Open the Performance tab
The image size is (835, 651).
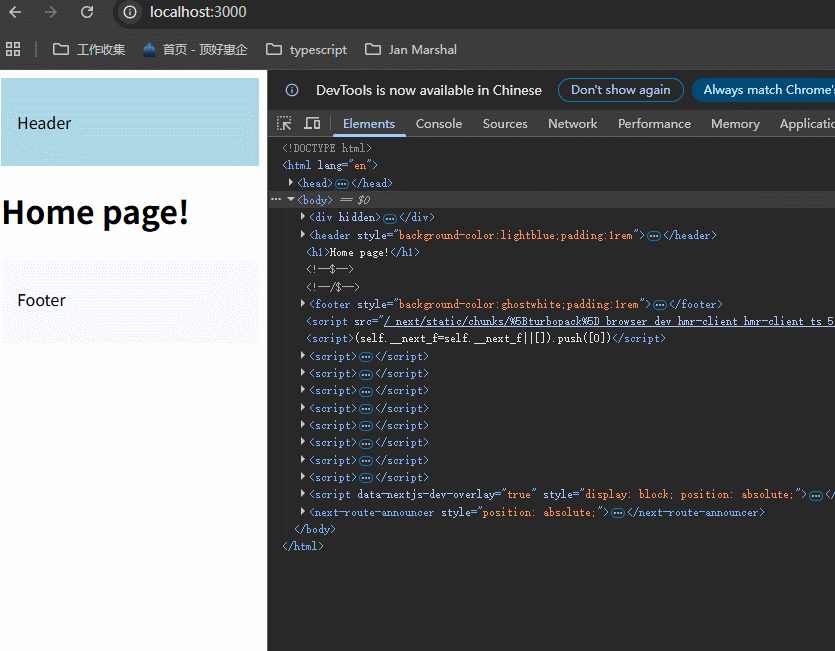pos(654,124)
